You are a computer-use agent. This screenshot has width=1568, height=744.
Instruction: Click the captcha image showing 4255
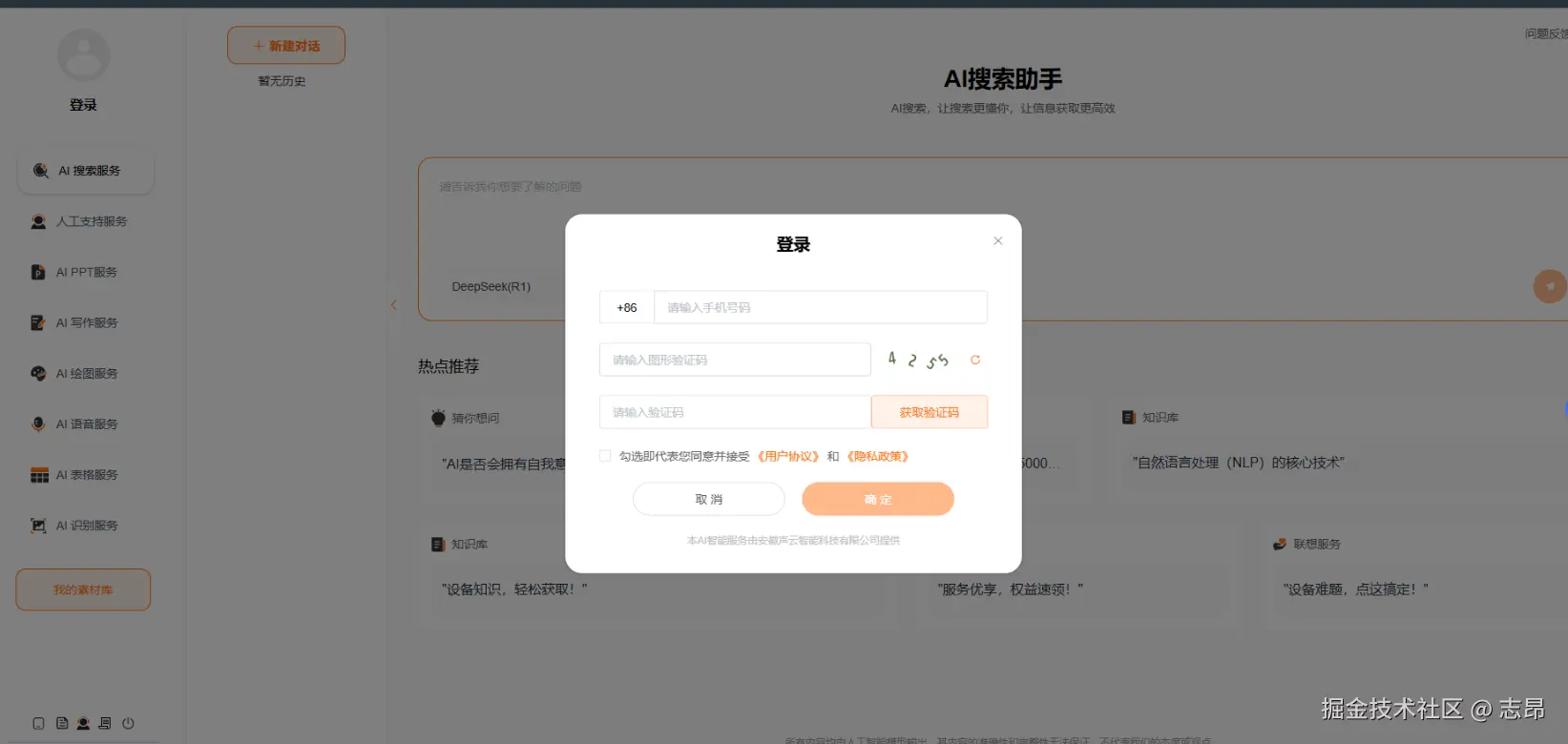(918, 360)
